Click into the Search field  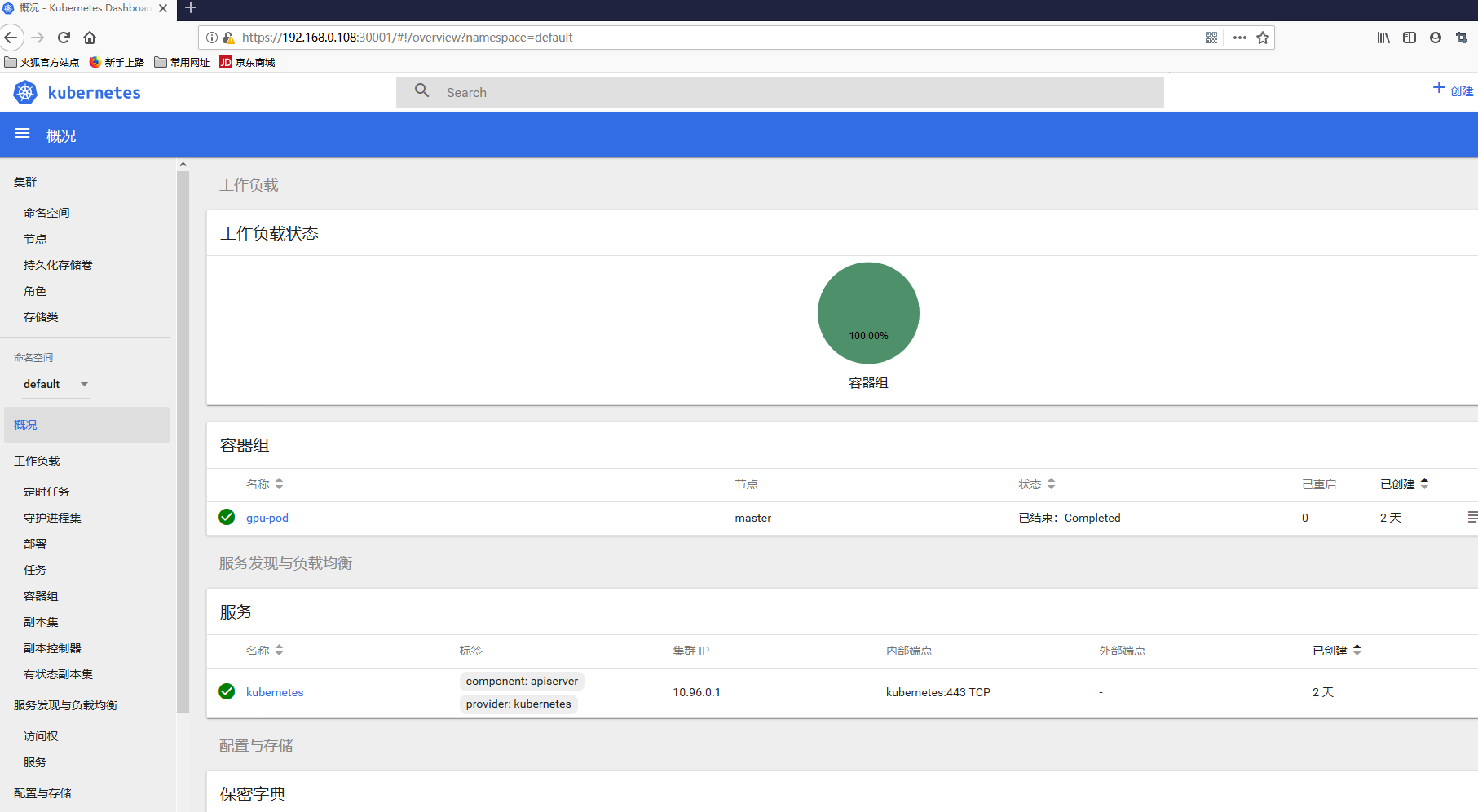click(780, 92)
